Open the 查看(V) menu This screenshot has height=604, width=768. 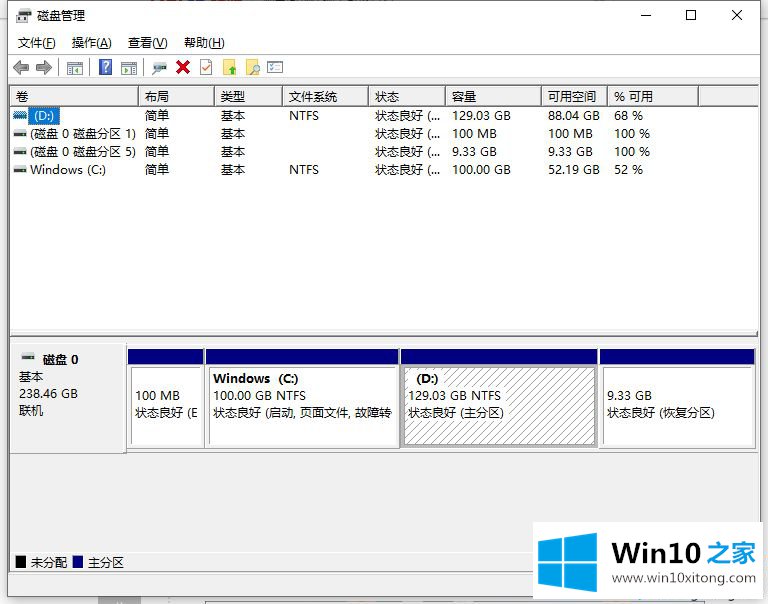tap(147, 43)
